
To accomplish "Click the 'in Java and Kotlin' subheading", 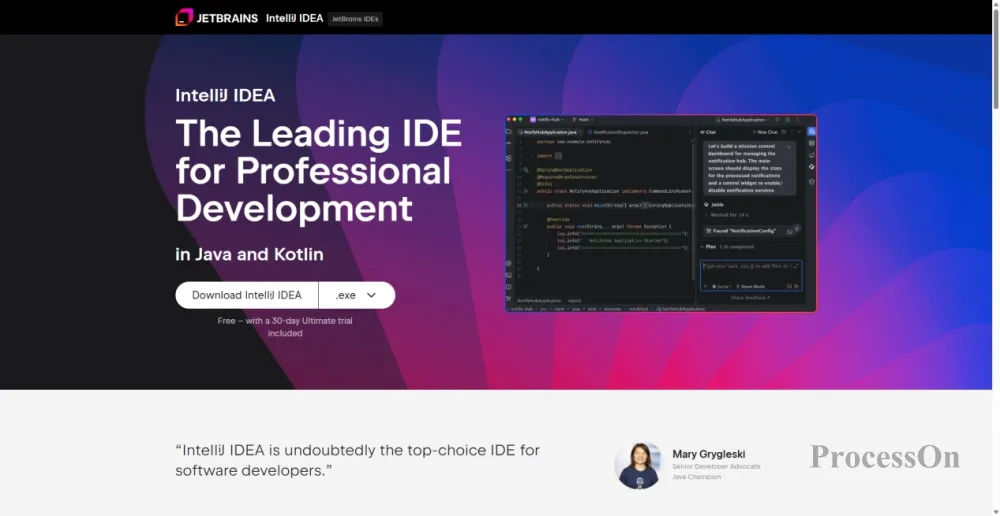I will pos(249,254).
